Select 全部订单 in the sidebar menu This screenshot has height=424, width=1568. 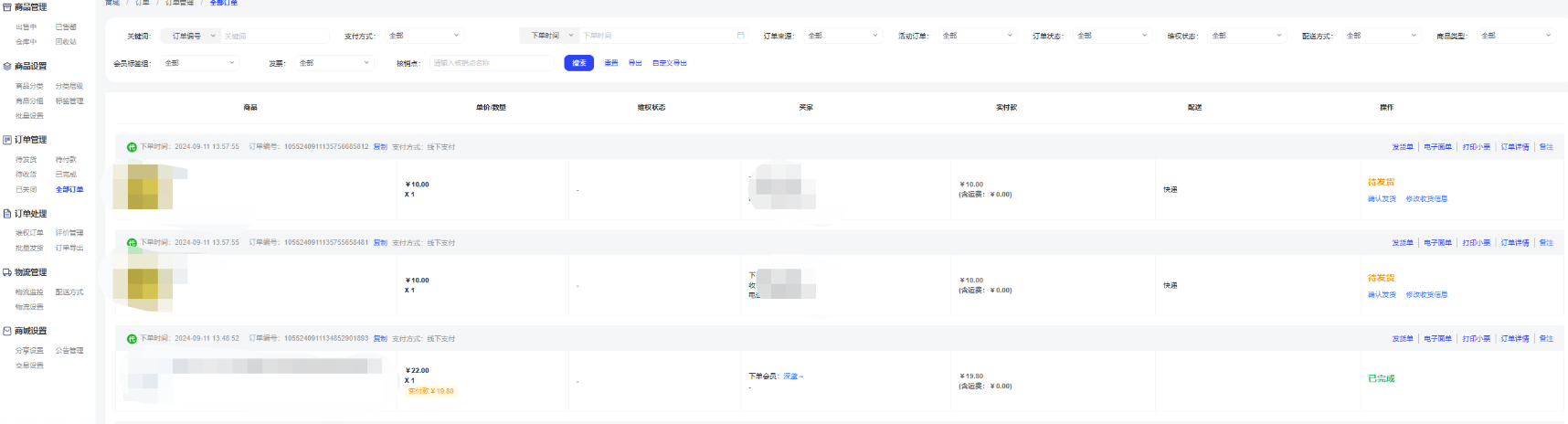(x=69, y=189)
